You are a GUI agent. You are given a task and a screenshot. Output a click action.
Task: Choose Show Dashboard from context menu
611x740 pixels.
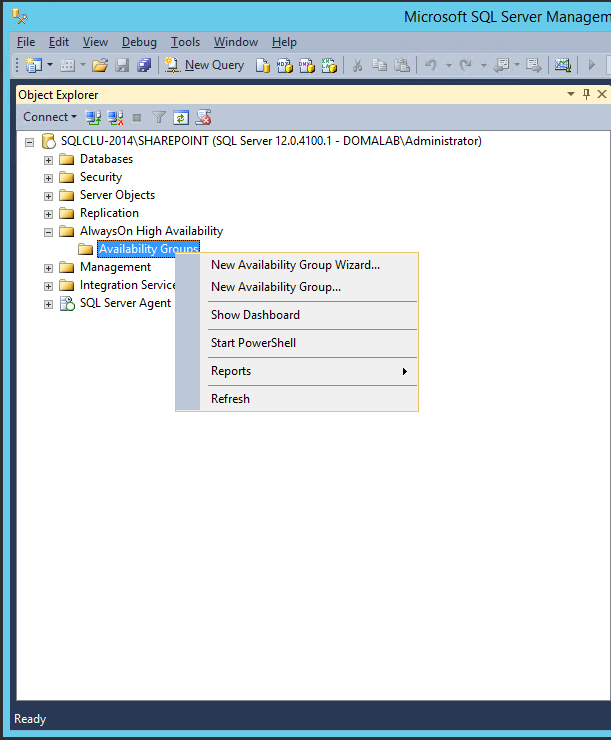255,315
